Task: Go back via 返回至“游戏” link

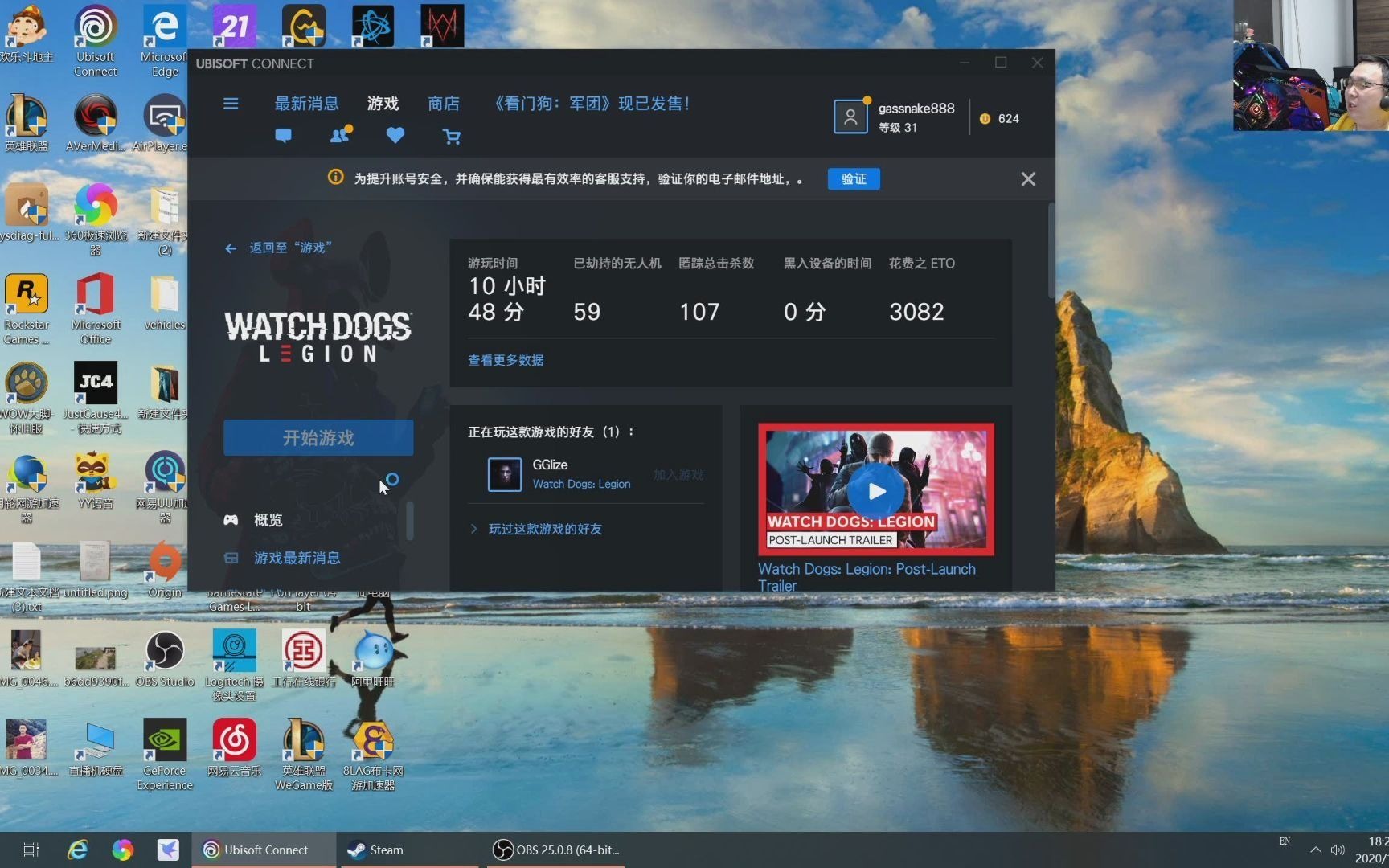Action: (x=278, y=248)
